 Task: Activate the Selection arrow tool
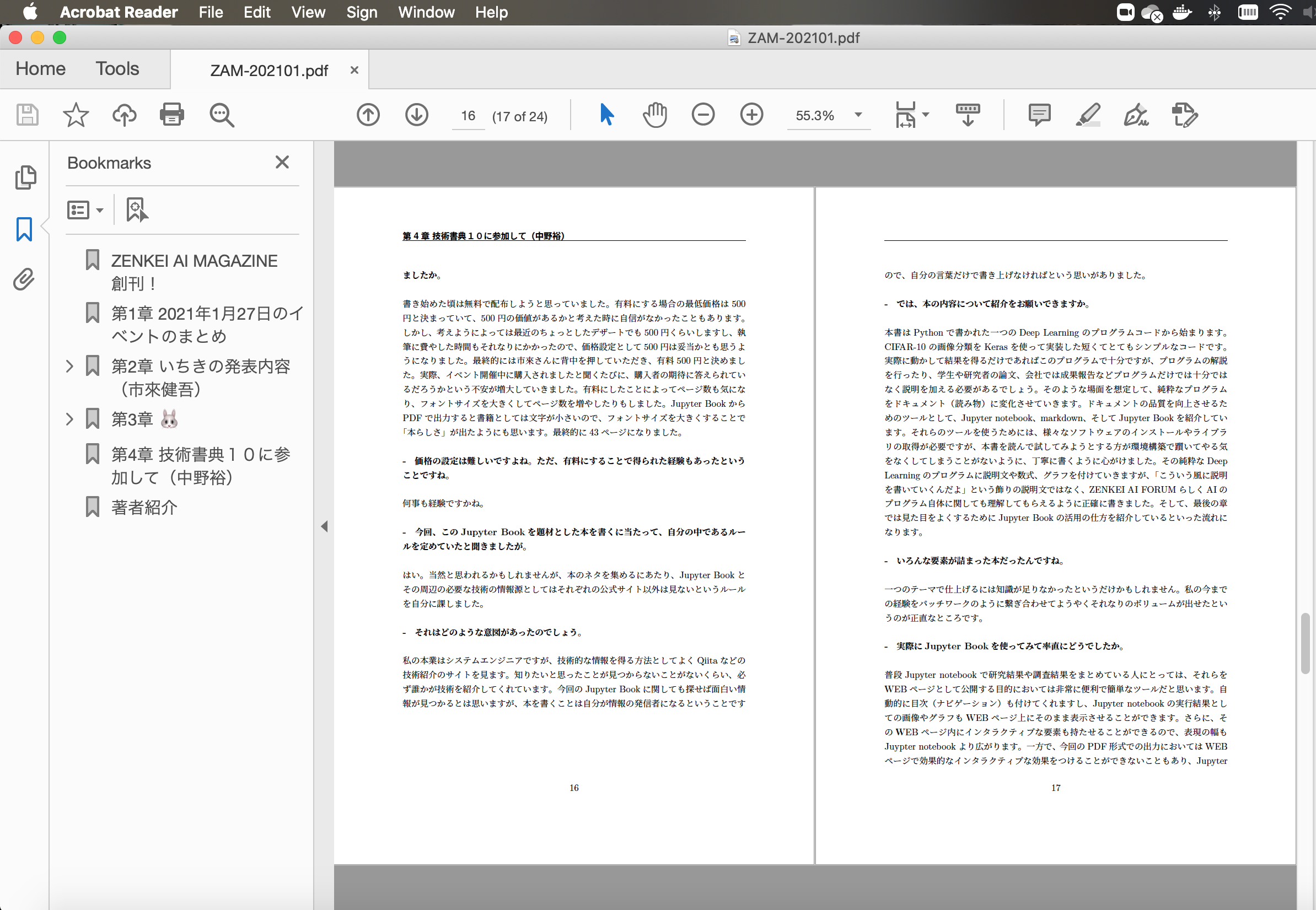pos(606,115)
